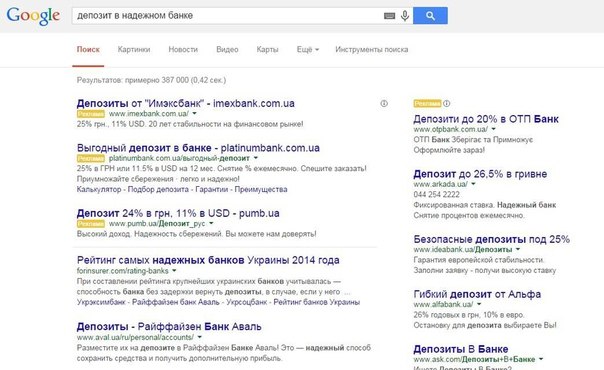
Task: Click the Калькулятор sitelink under Platinumbank
Action: pyautogui.click(x=99, y=189)
